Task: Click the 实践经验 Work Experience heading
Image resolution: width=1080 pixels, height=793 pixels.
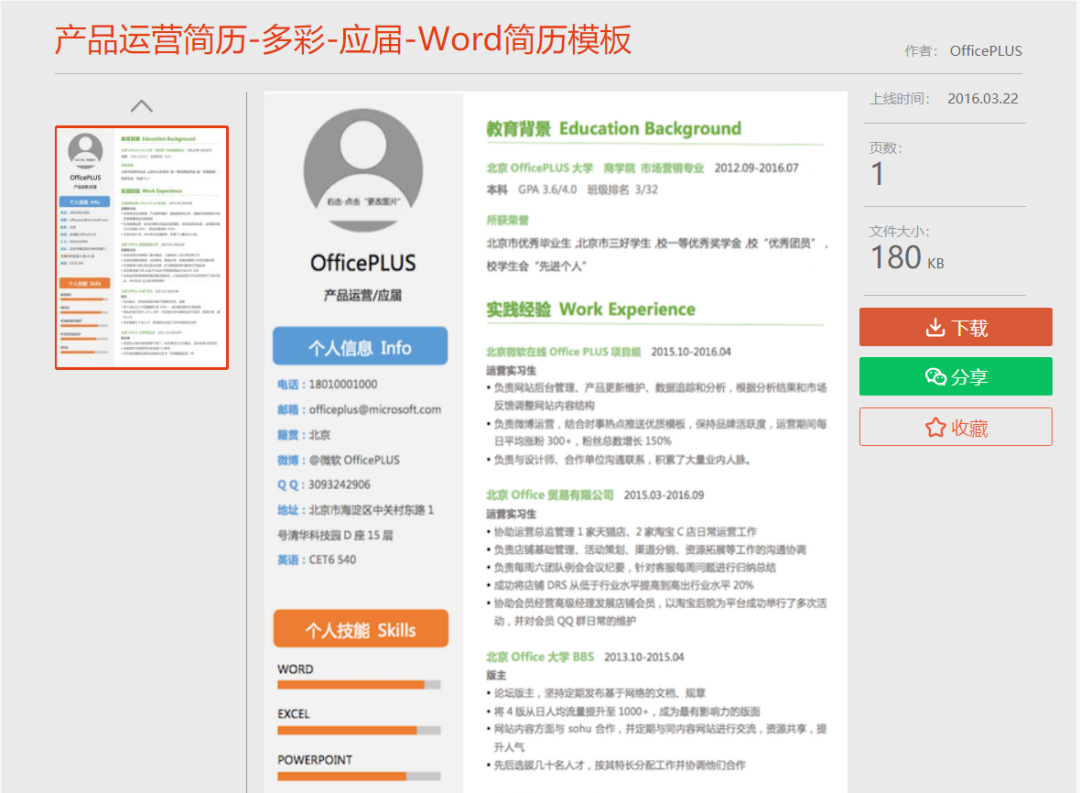Action: 591,309
